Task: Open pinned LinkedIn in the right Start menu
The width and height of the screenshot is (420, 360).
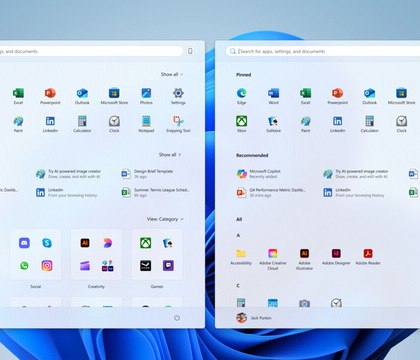Action: pos(337,124)
